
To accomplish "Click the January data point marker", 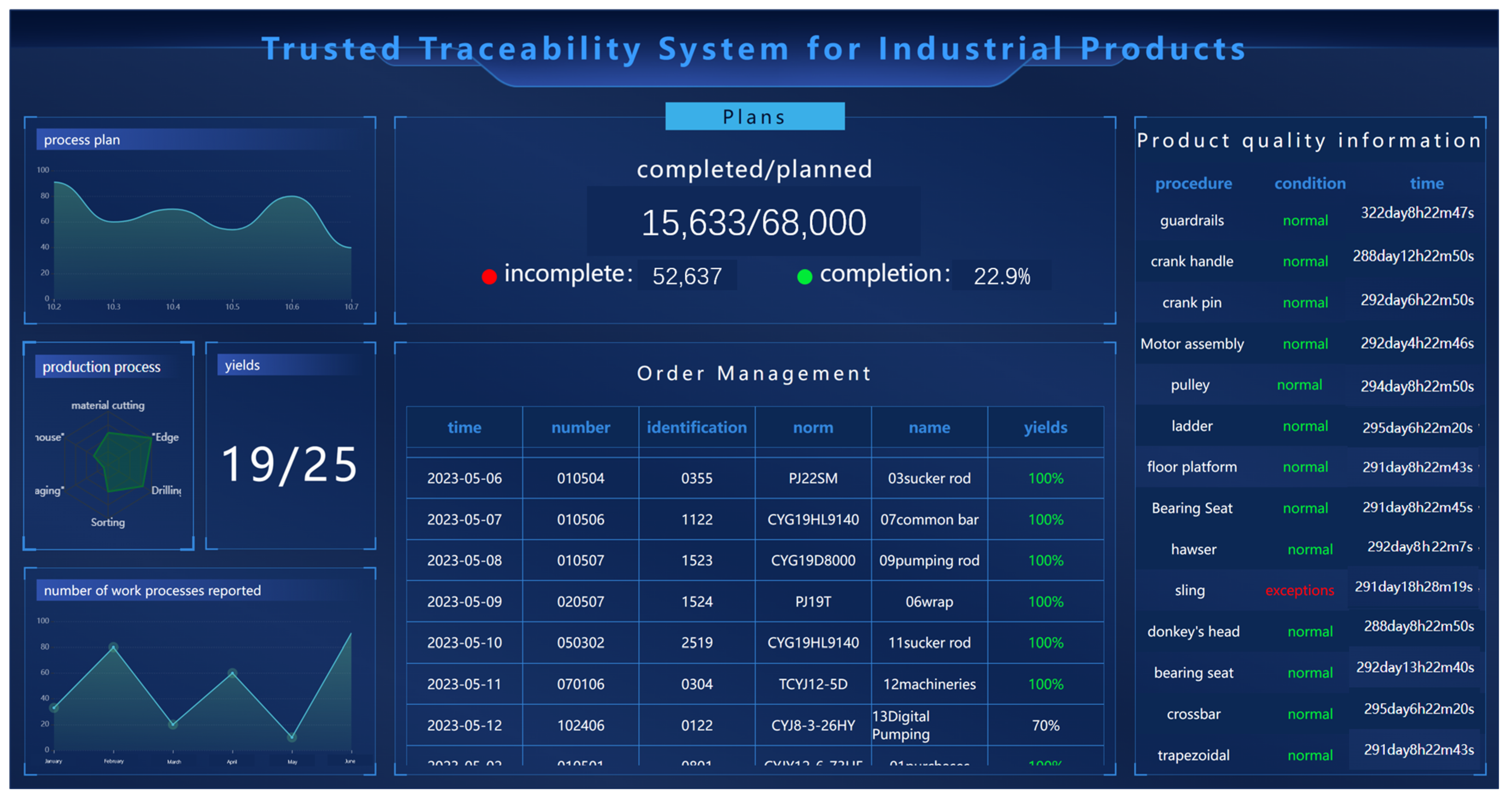I will pos(54,708).
